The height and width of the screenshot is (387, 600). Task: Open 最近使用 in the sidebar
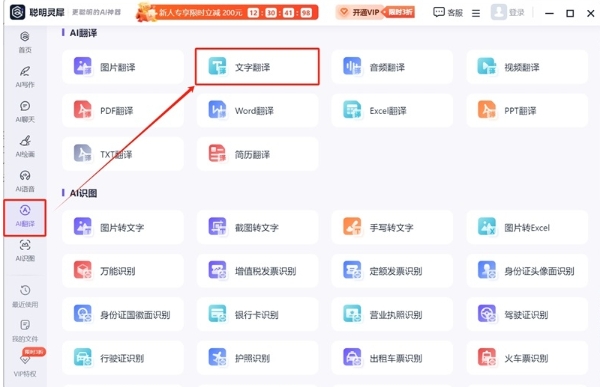tap(25, 296)
